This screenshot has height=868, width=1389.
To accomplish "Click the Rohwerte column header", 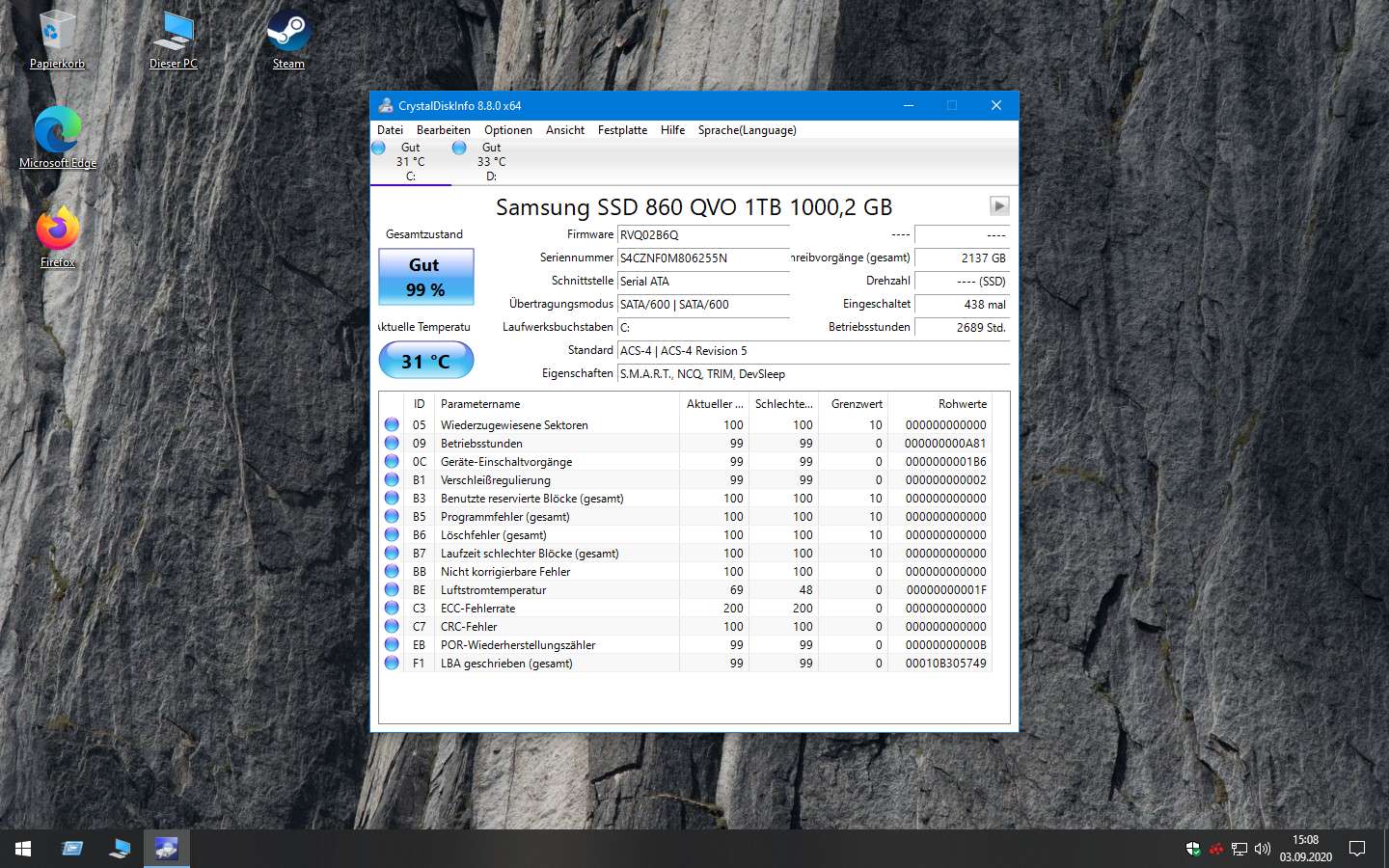I will [x=940, y=404].
